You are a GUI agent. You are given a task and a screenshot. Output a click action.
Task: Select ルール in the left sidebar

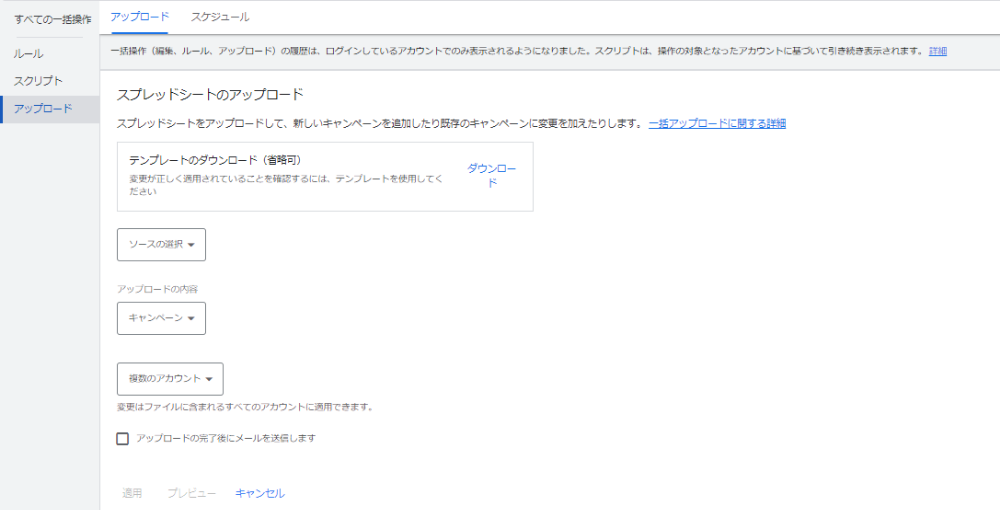(x=28, y=54)
